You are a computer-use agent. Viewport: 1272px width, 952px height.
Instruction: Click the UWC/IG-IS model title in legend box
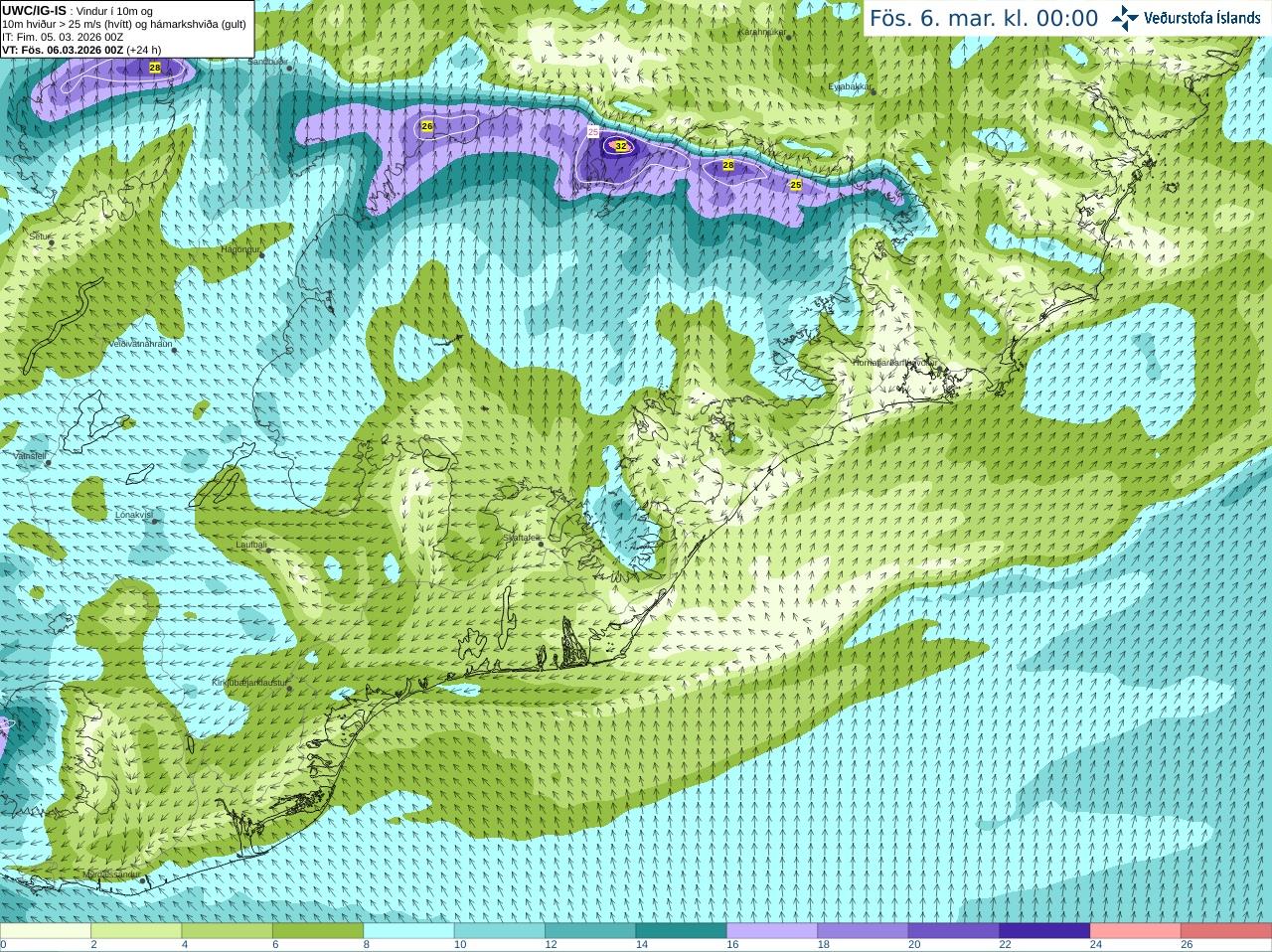(34, 11)
